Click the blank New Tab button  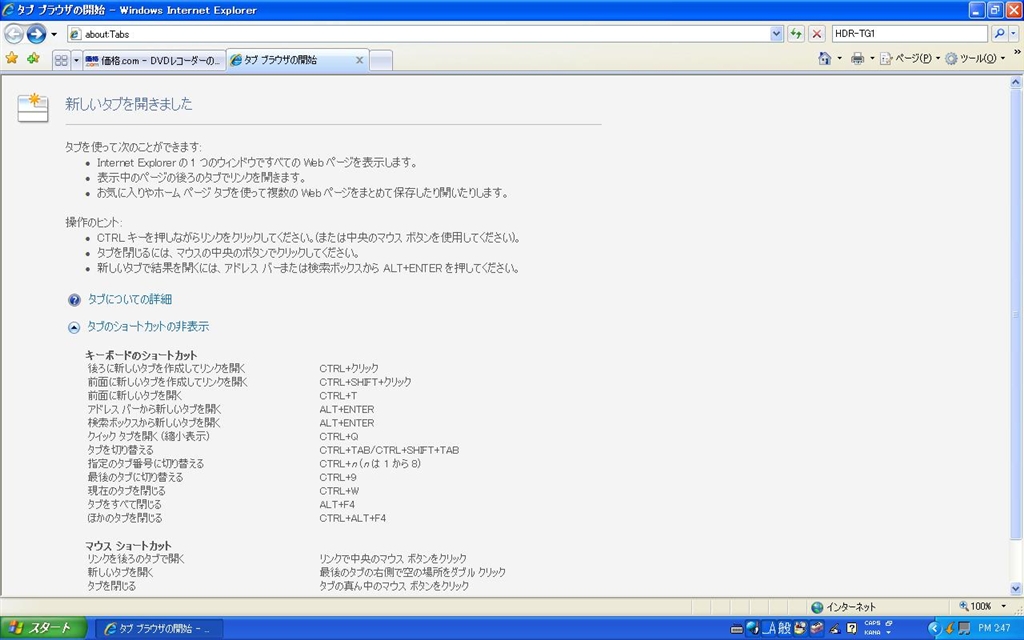point(381,61)
